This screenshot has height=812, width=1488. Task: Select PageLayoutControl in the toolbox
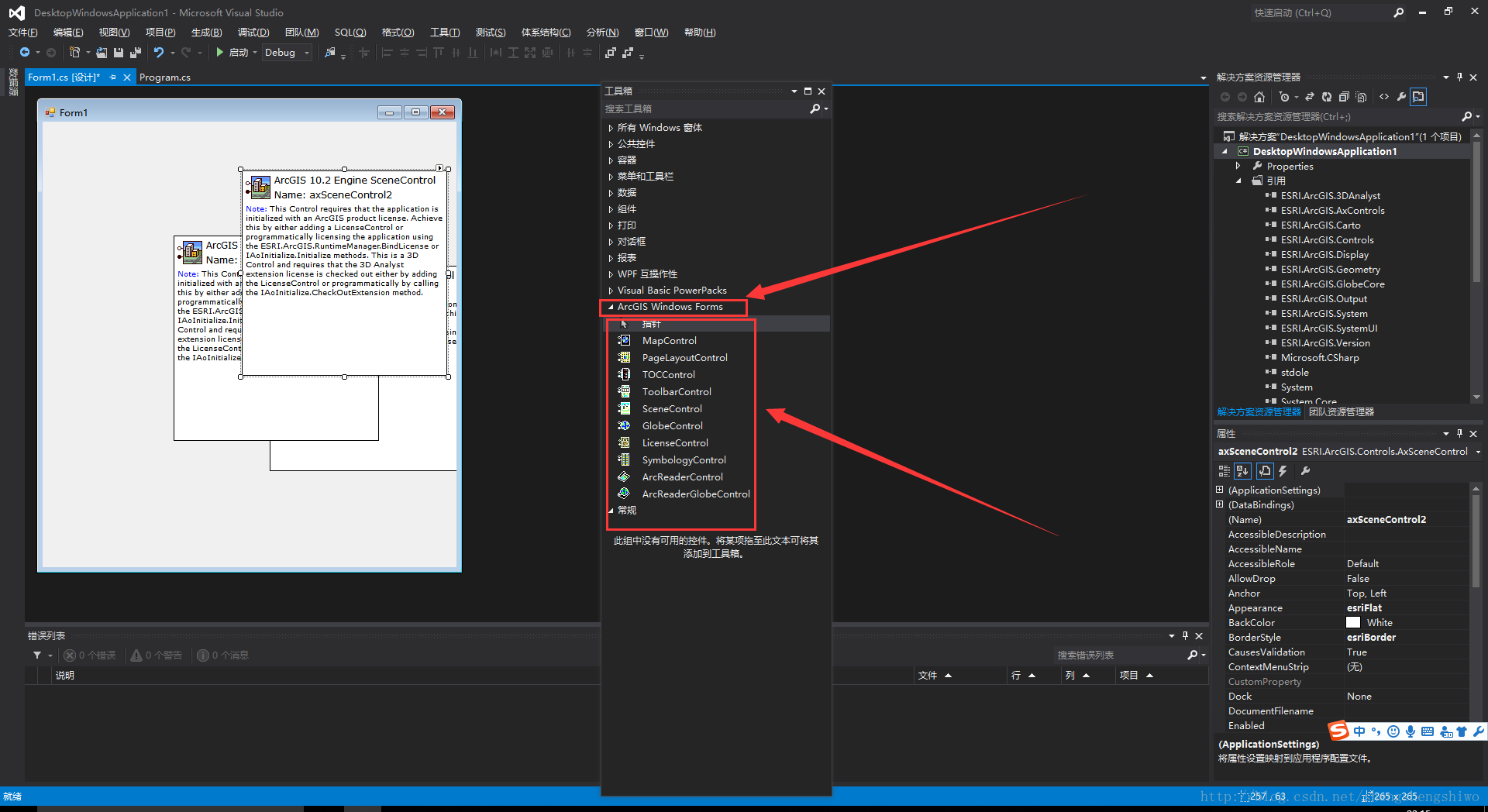(684, 358)
